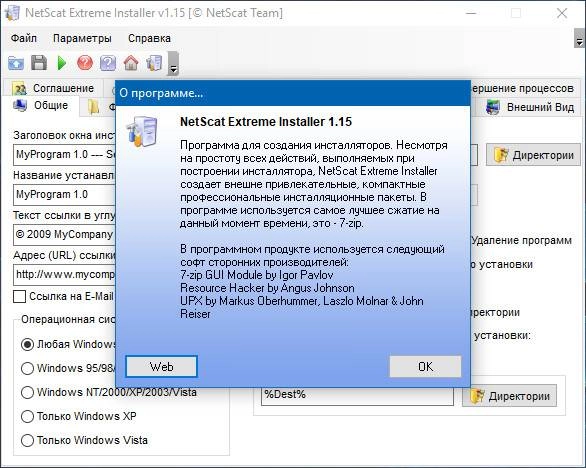This screenshot has width=586, height=468.
Task: Switch to the Соглашение tab
Action: 53,88
